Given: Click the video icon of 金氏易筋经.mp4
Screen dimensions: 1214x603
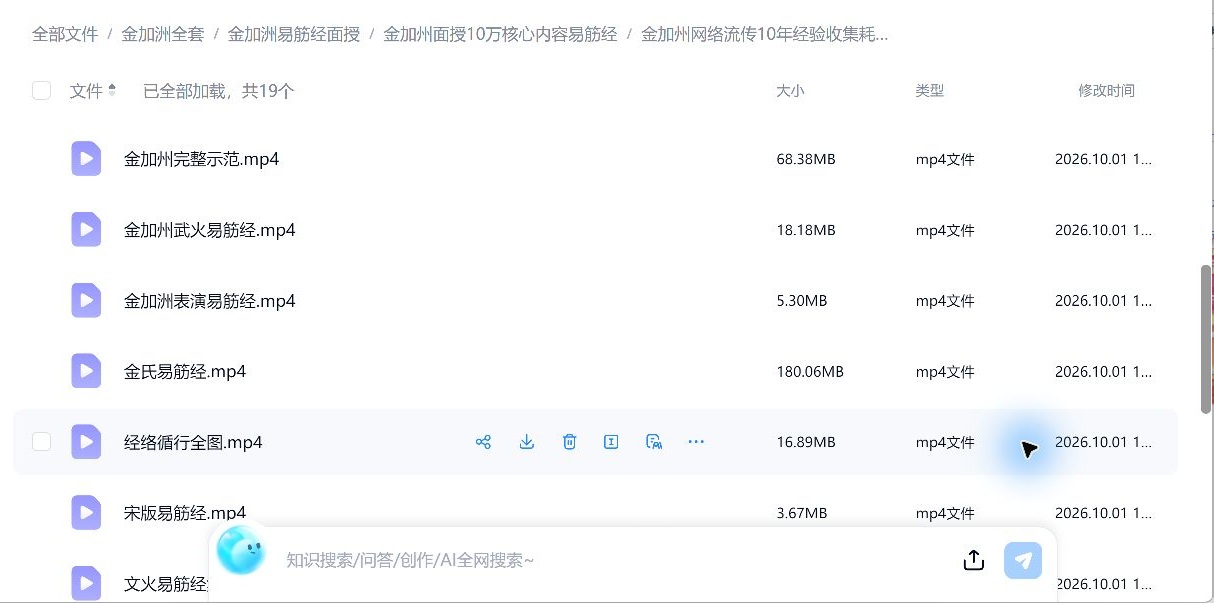Looking at the screenshot, I should pyautogui.click(x=86, y=371).
